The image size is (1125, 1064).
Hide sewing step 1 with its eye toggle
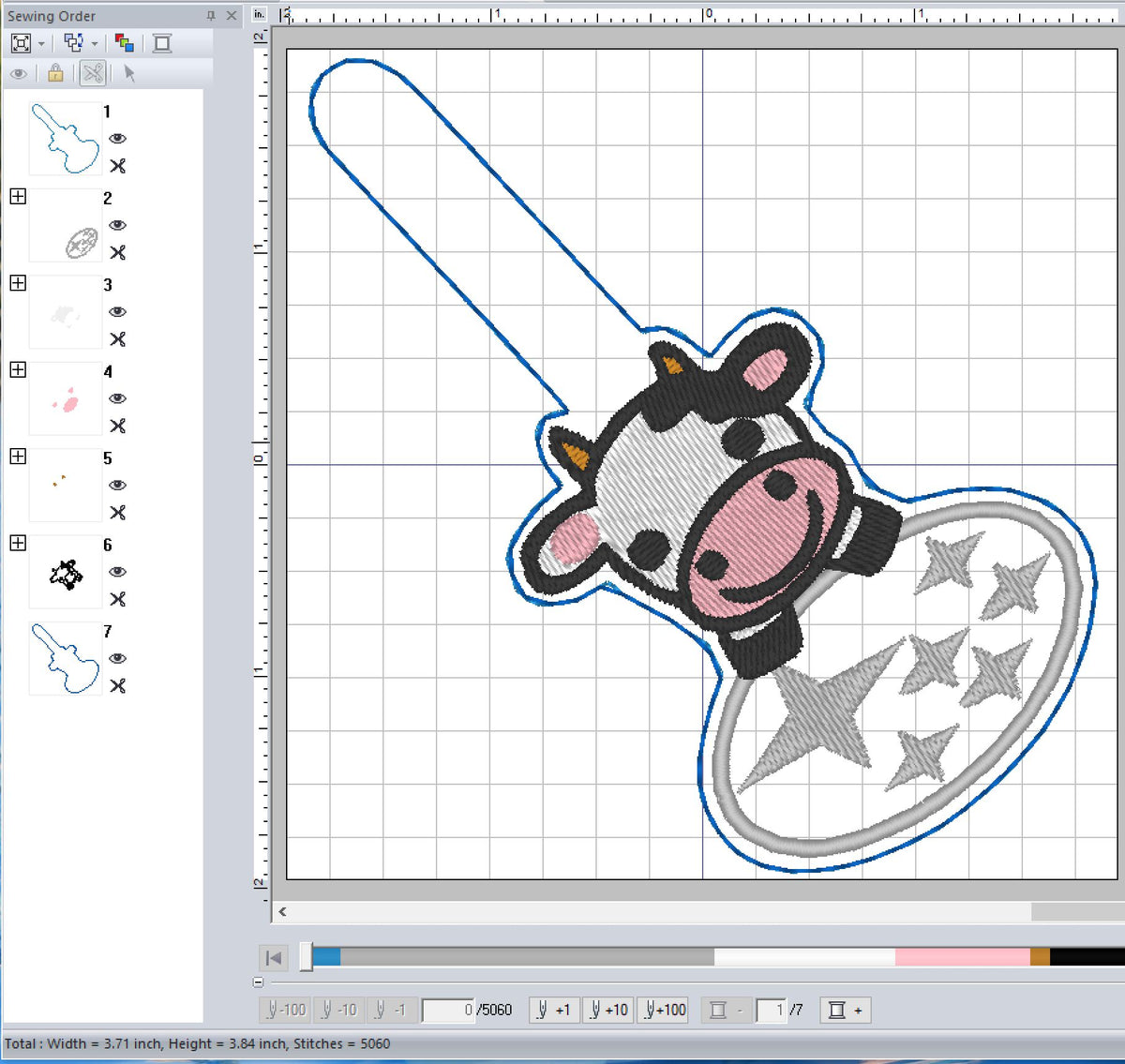(x=117, y=138)
